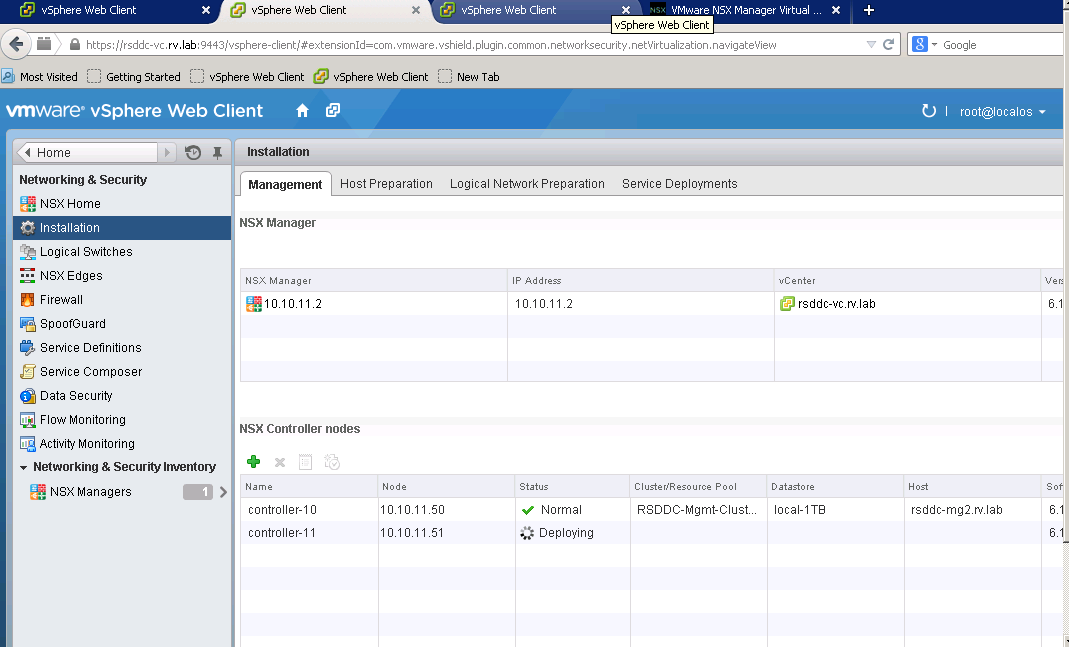Open NSX Edges section
Viewport: 1069px width, 647px height.
[70, 276]
